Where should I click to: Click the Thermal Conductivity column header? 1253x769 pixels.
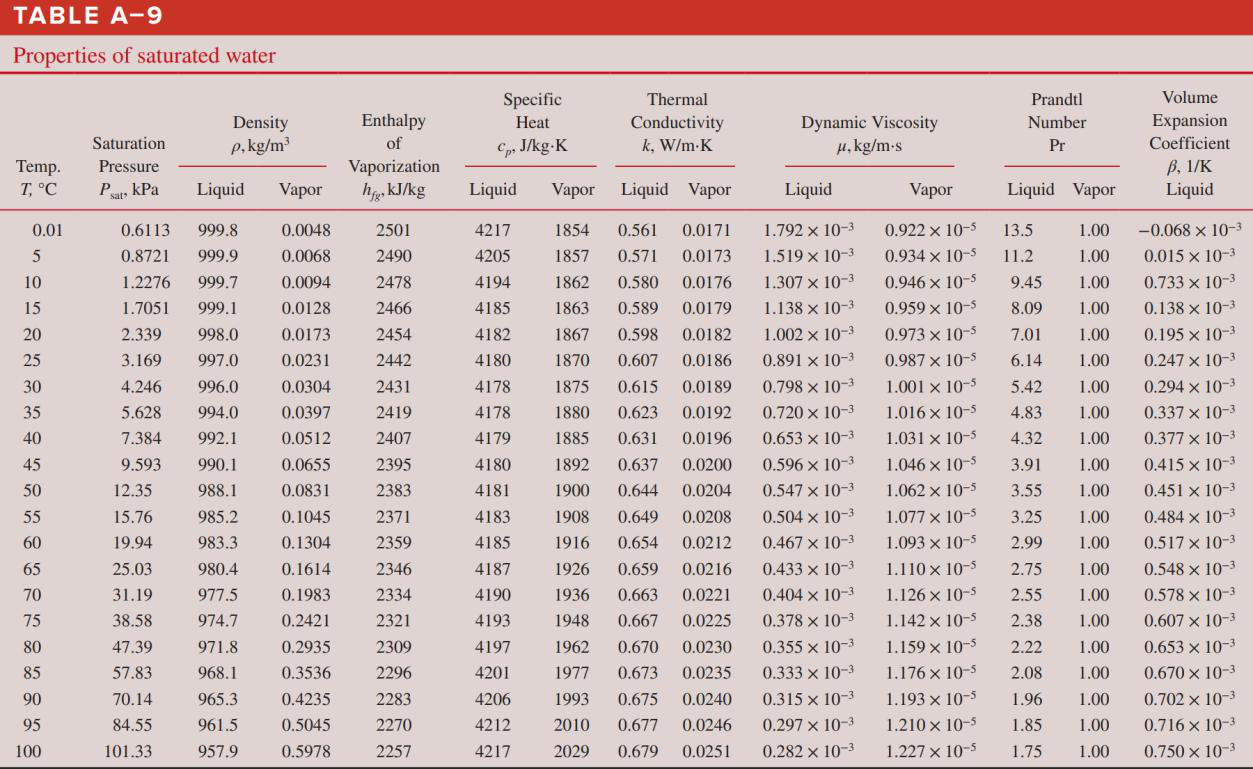[x=677, y=122]
